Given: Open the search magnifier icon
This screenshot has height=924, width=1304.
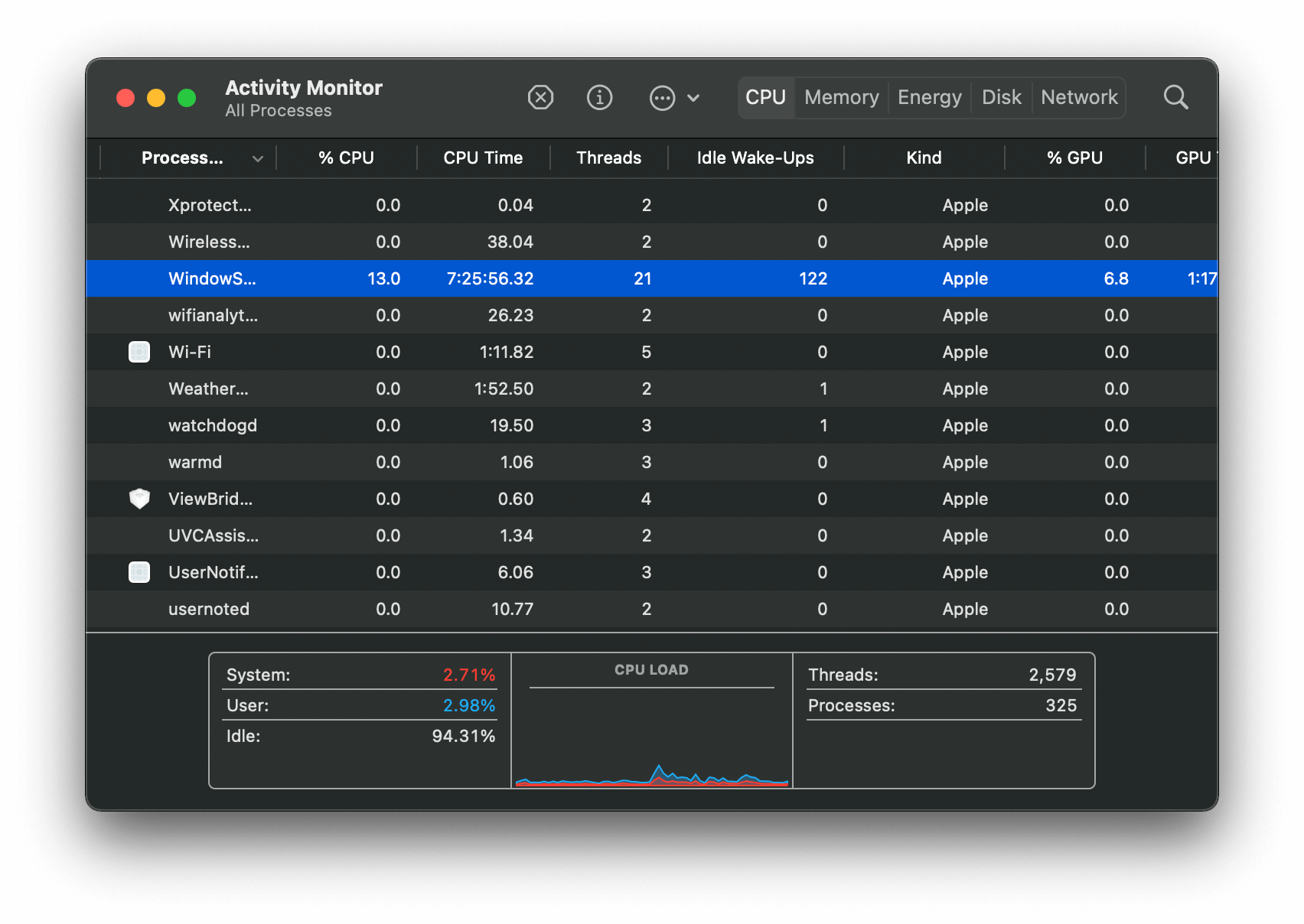Looking at the screenshot, I should coord(1175,97).
